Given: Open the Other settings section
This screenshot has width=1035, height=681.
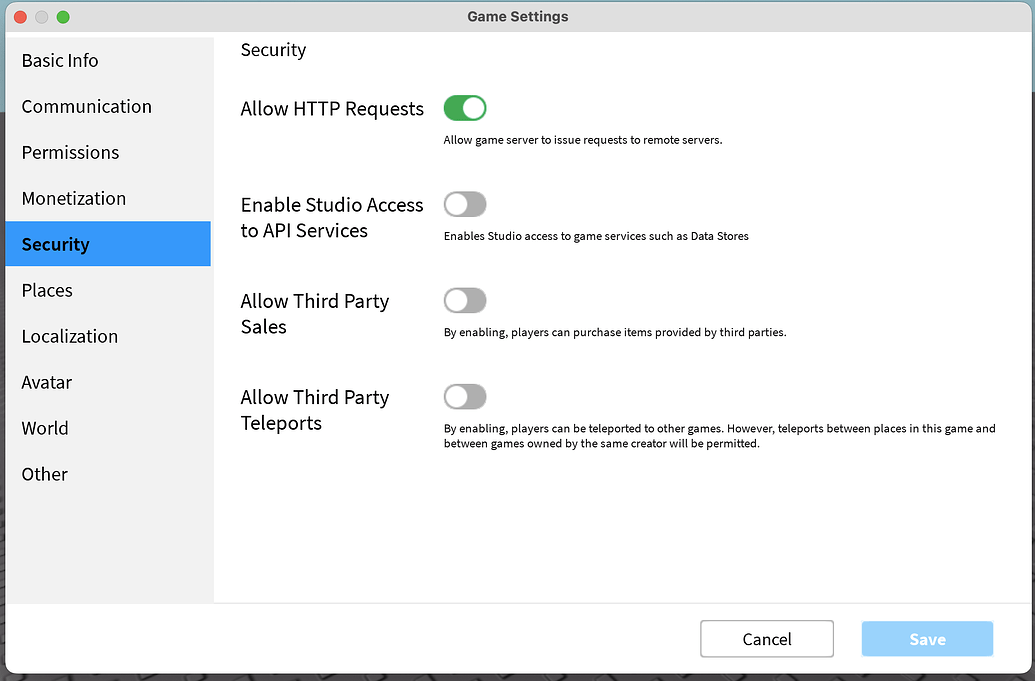Looking at the screenshot, I should click(x=44, y=474).
